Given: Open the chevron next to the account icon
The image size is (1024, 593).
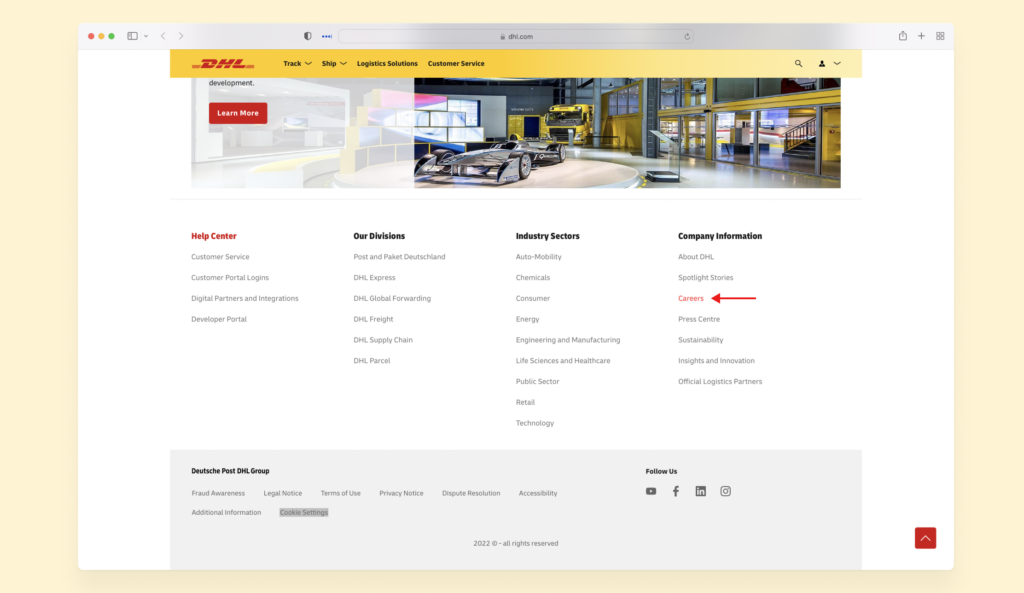Looking at the screenshot, I should coord(837,63).
